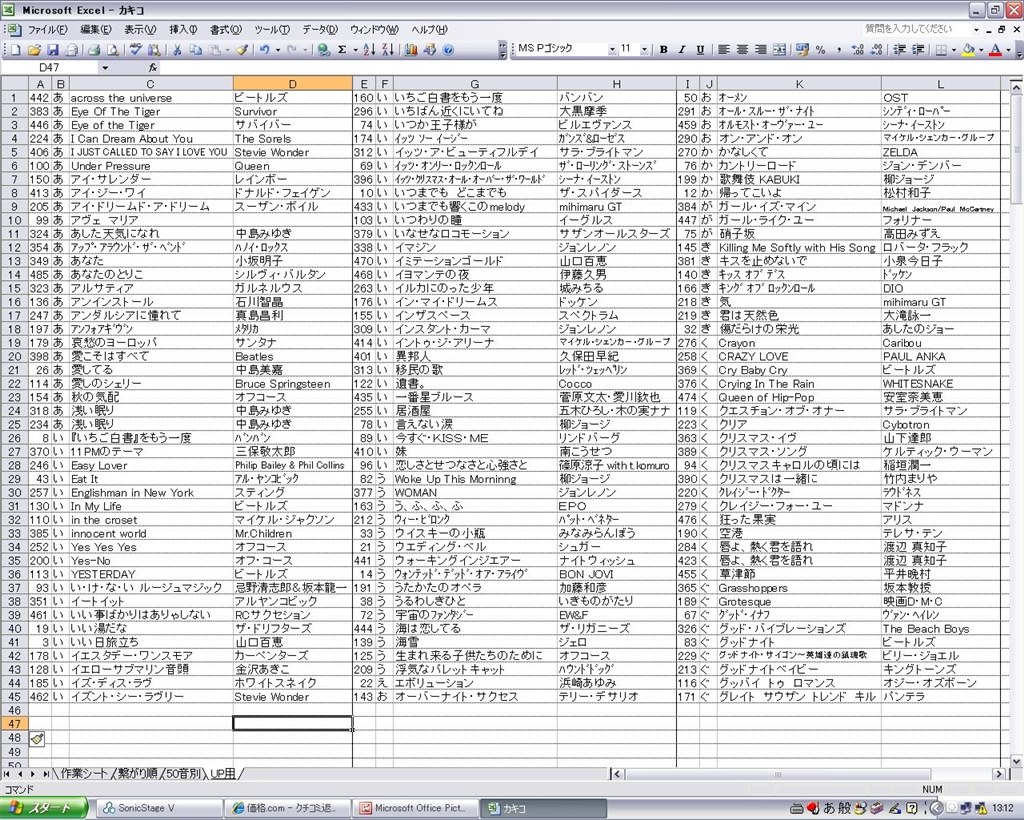This screenshot has width=1024, height=820.
Task: Click the AutoSum sigma icon
Action: click(342, 49)
